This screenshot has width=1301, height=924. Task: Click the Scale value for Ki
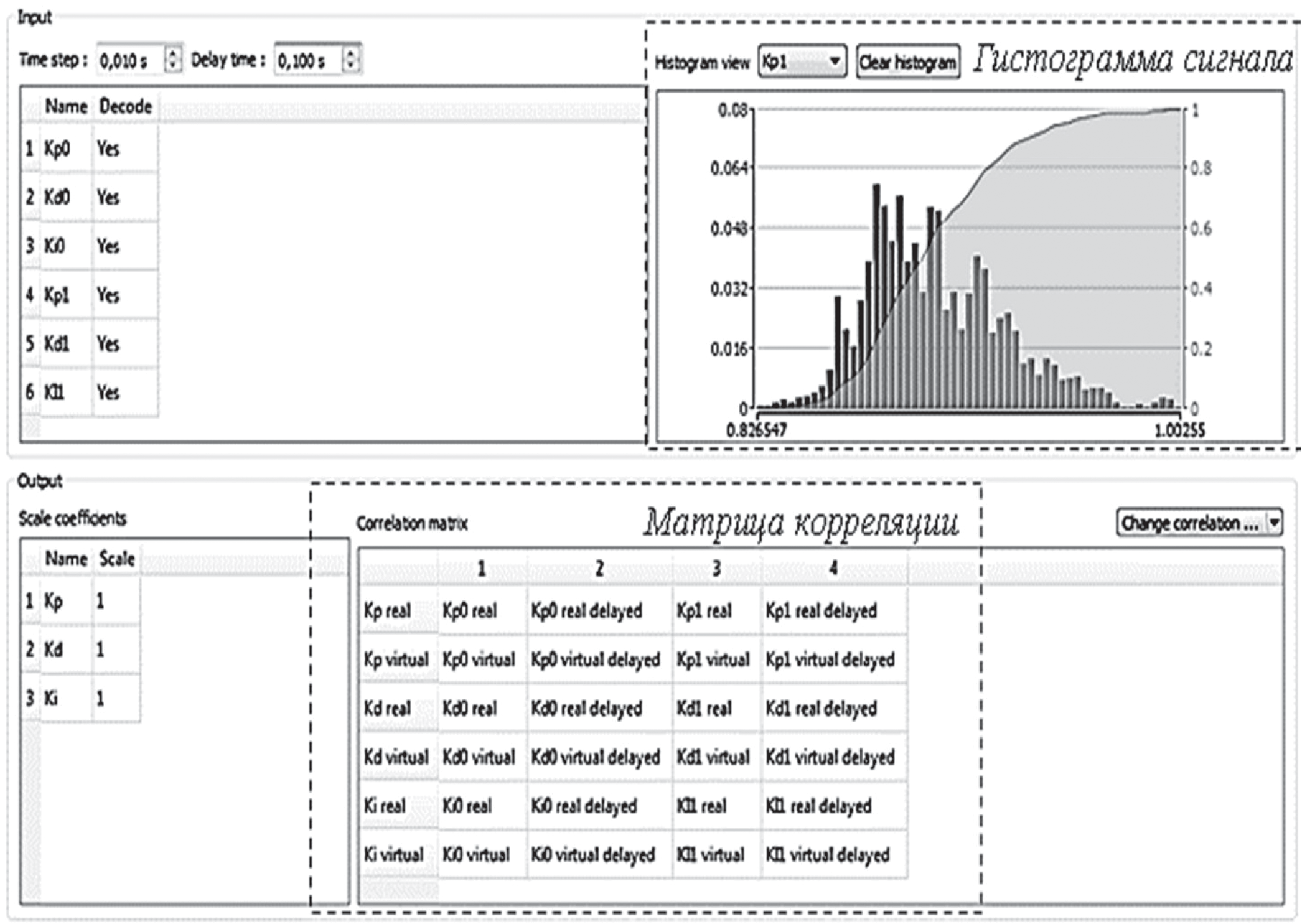click(x=101, y=699)
